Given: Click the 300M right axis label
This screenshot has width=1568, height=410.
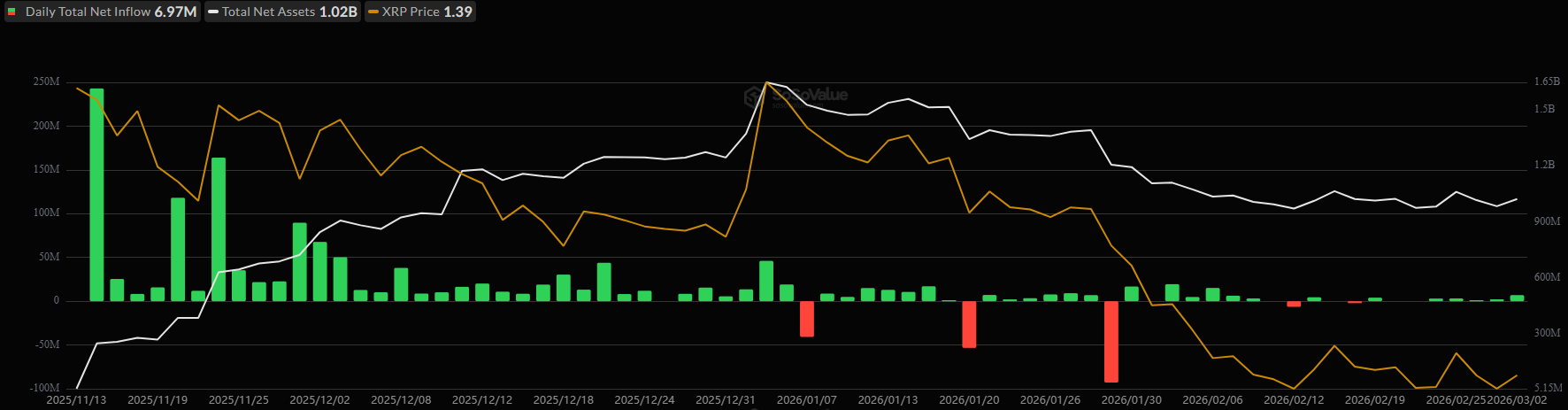Looking at the screenshot, I should click(1547, 333).
